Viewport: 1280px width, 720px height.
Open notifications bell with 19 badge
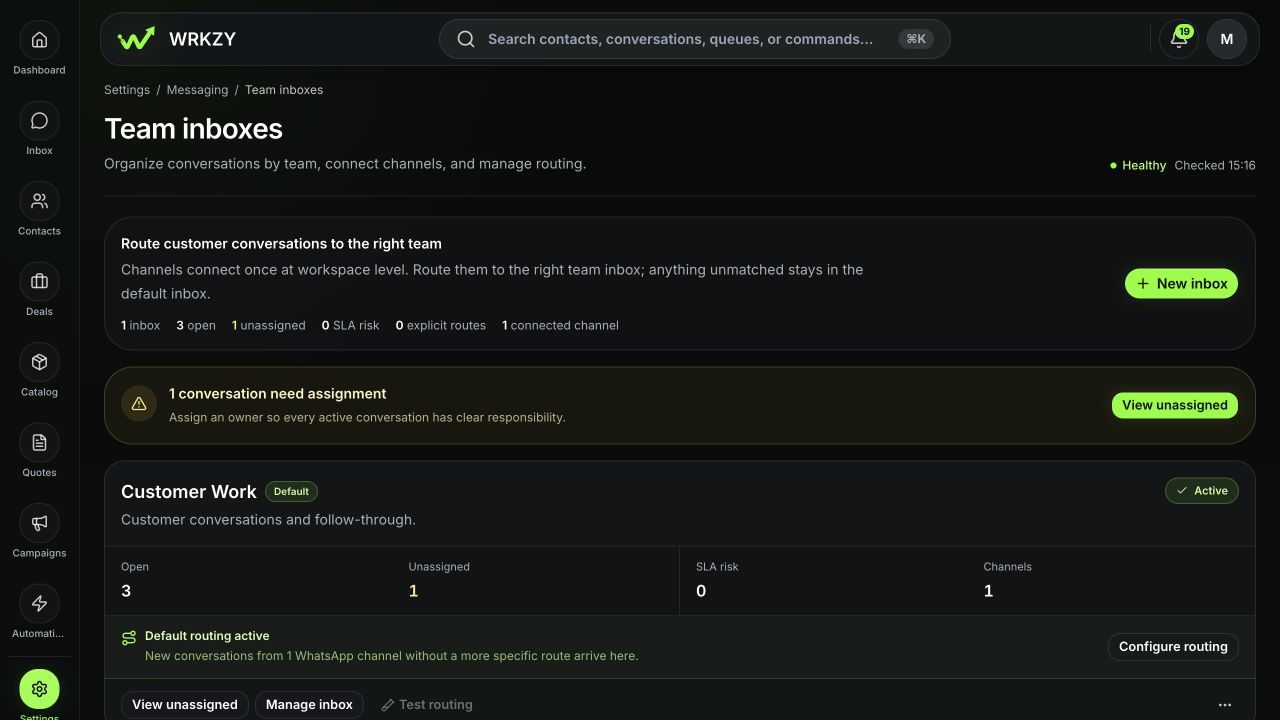click(1179, 39)
